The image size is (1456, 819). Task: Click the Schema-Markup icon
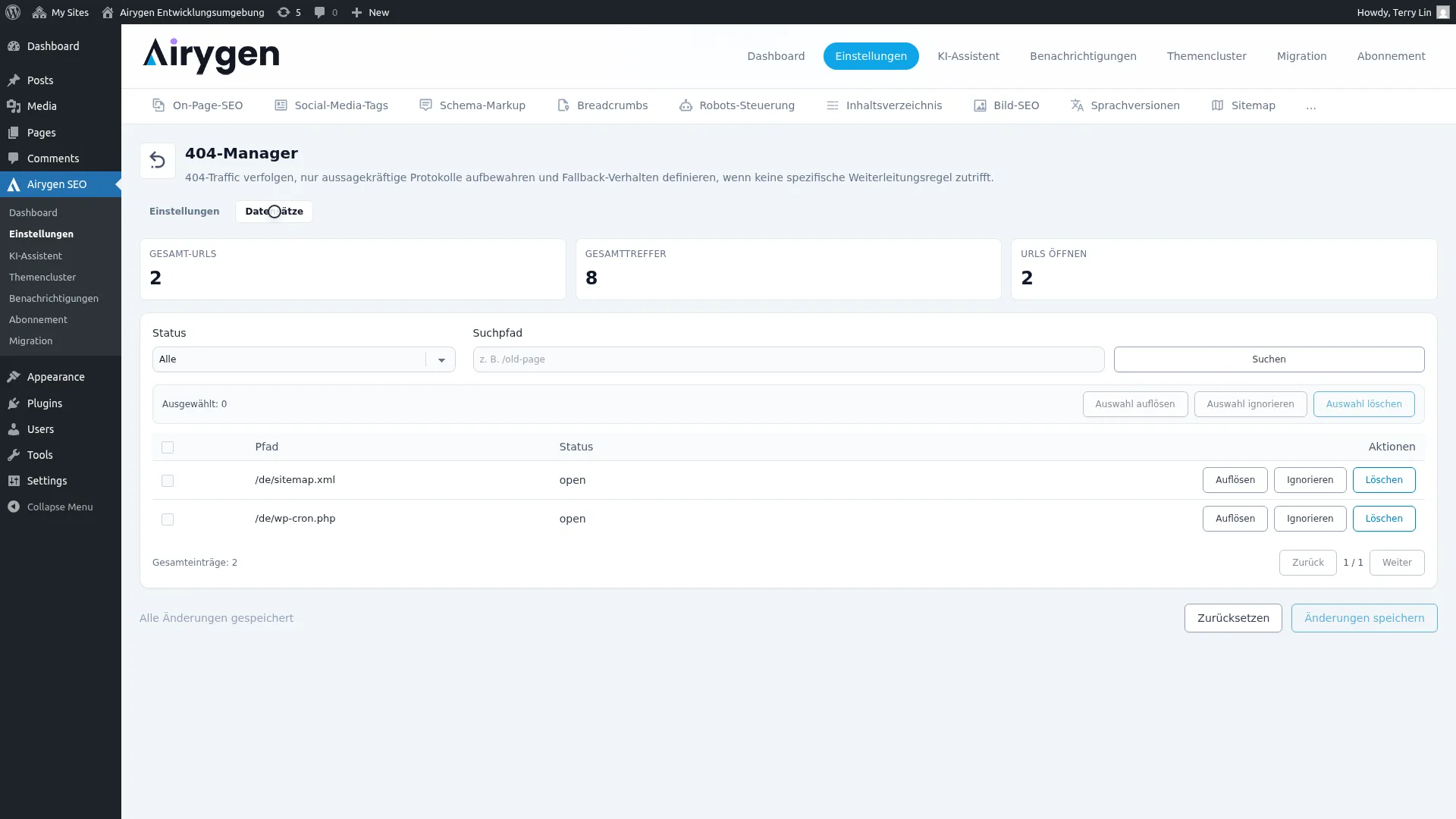click(x=425, y=105)
